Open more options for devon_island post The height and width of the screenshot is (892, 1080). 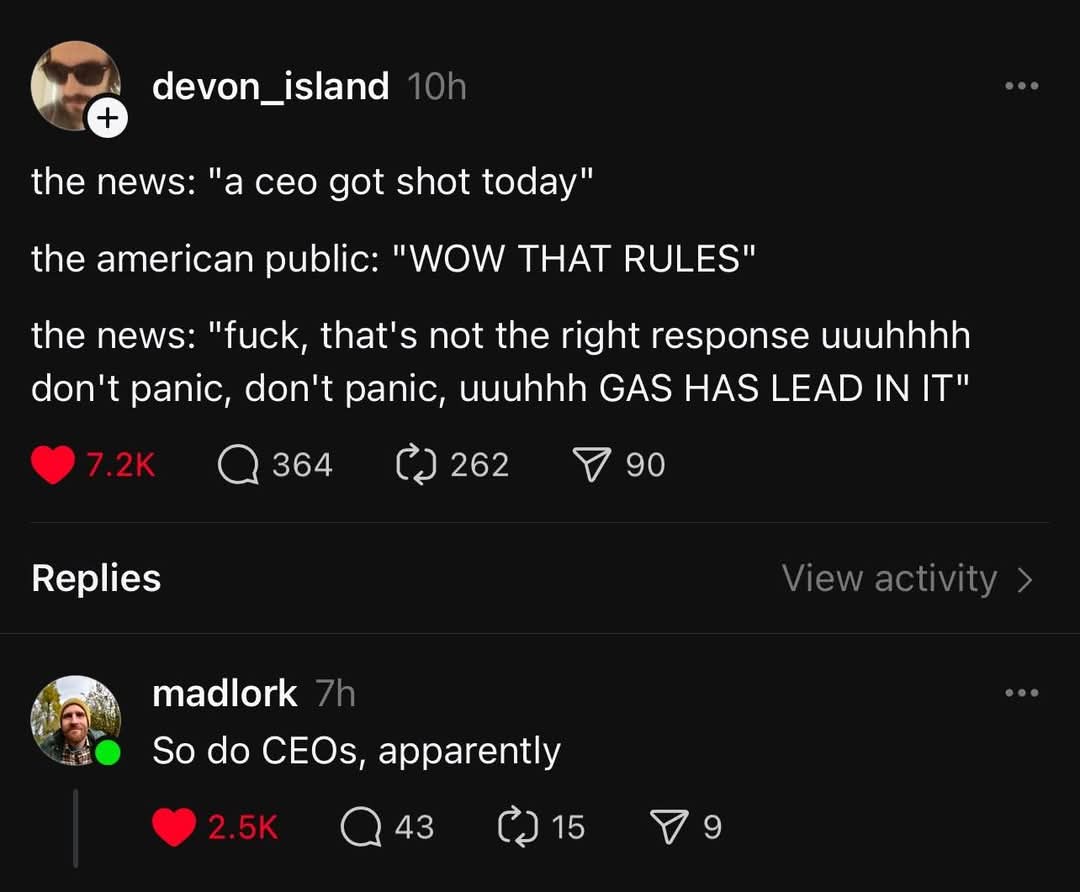click(1022, 86)
